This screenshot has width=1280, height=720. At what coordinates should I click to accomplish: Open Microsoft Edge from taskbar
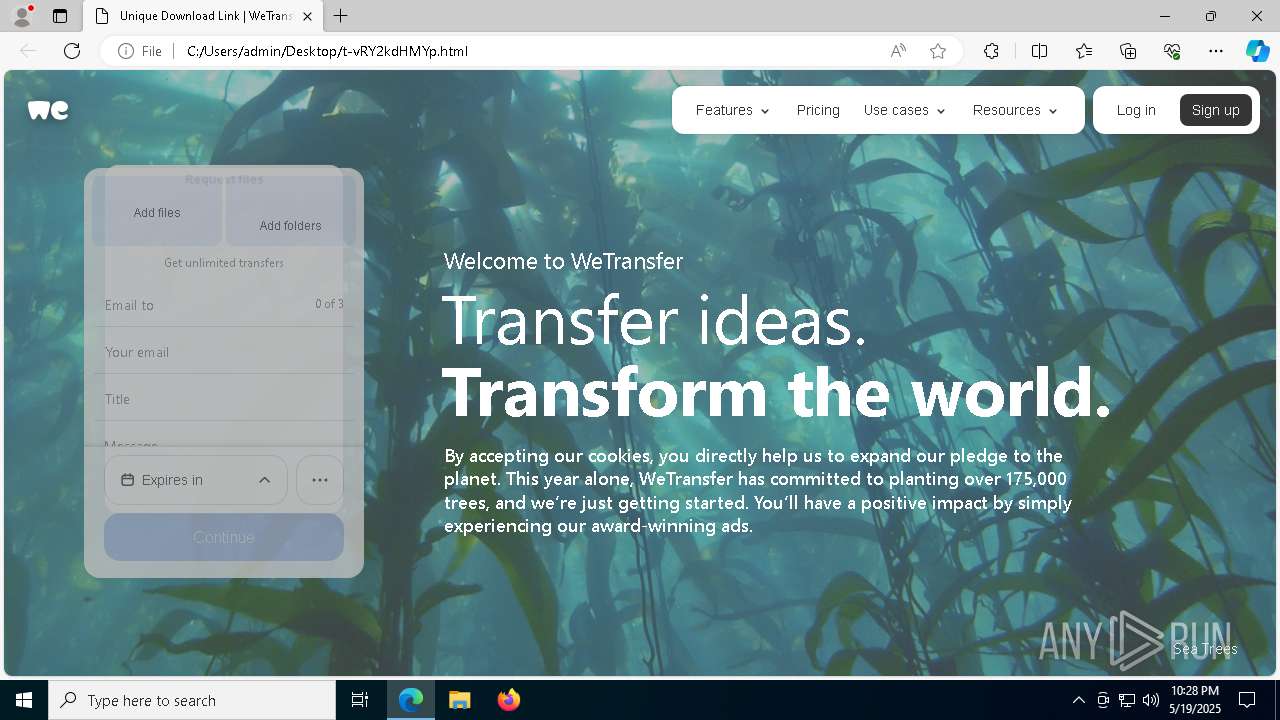(411, 700)
